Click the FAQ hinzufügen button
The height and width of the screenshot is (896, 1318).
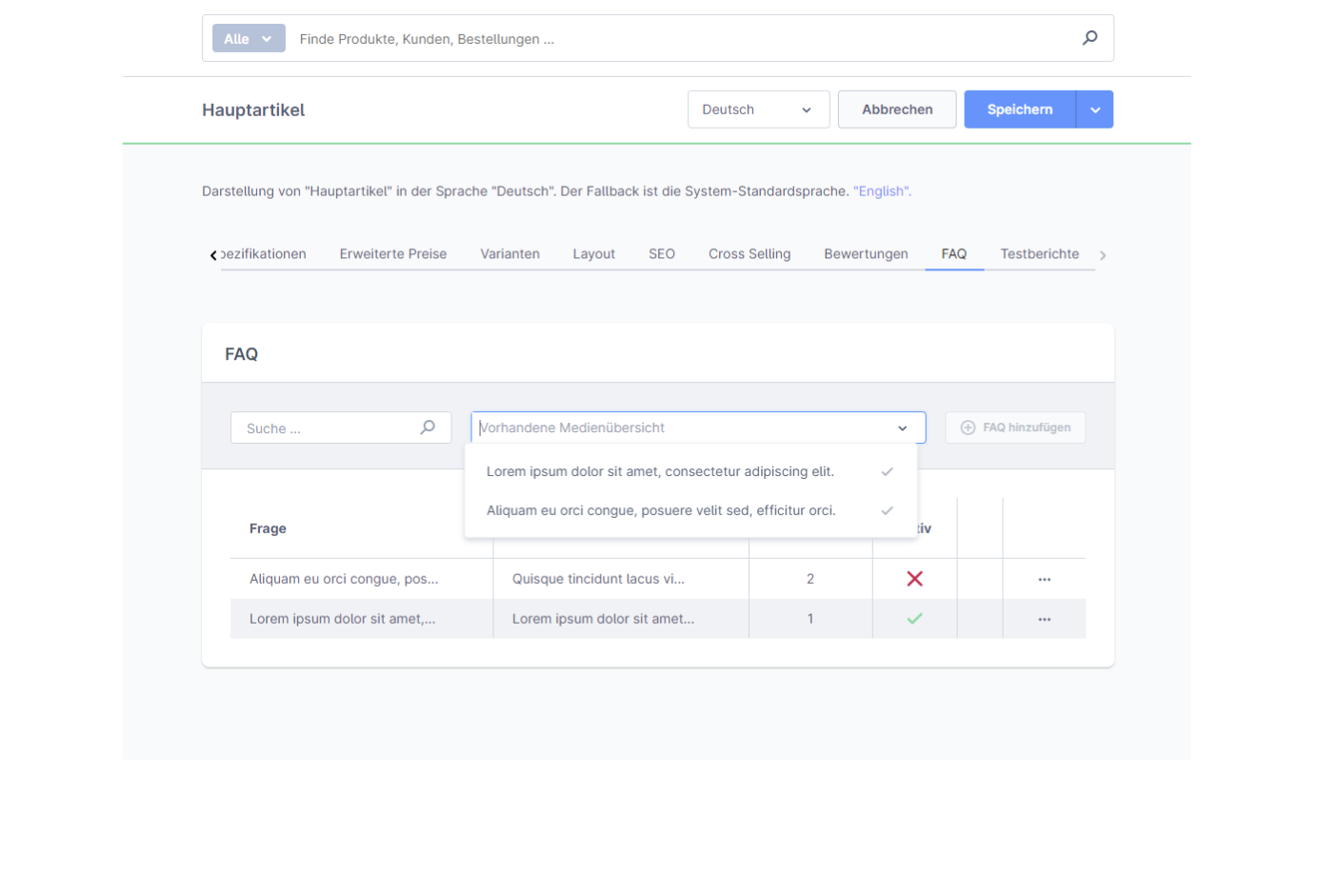[1015, 428]
